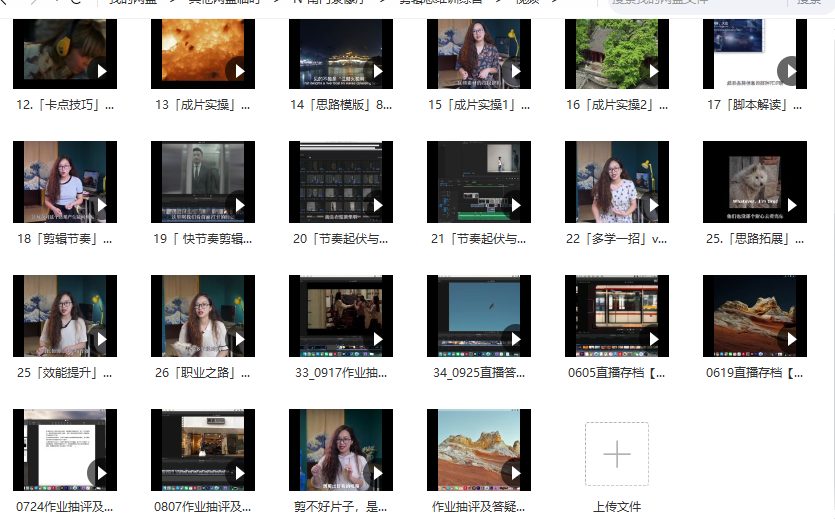Click the file name 20「节奏起伏与
Screen dimensions: 835x520
pos(341,239)
